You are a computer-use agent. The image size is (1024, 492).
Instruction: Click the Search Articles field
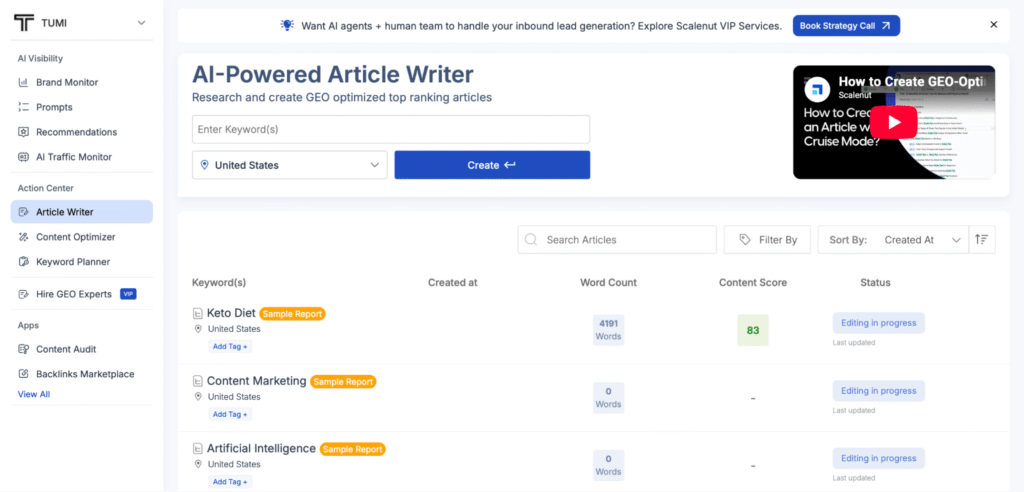click(616, 240)
